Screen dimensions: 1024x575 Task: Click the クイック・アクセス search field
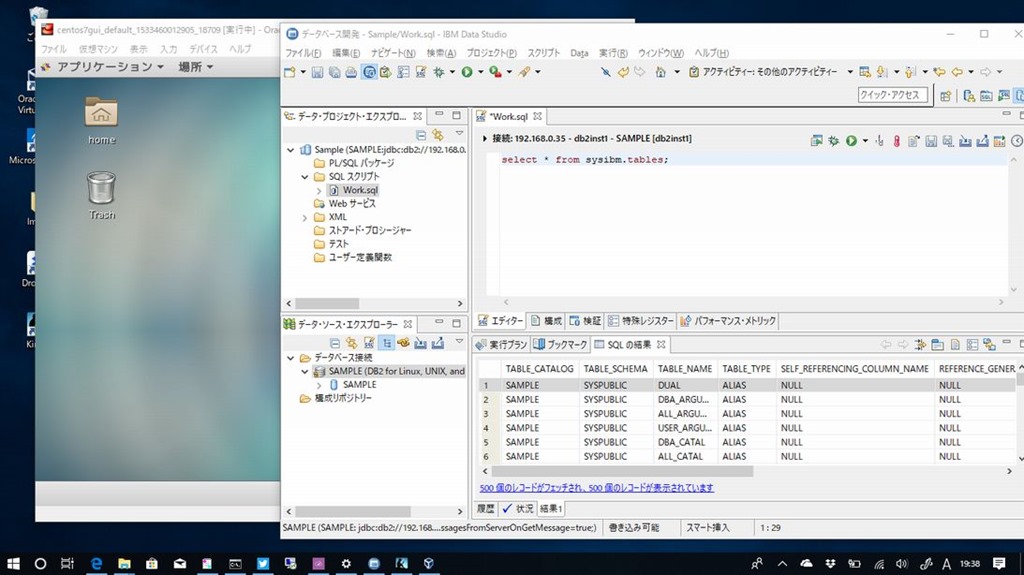pyautogui.click(x=892, y=95)
